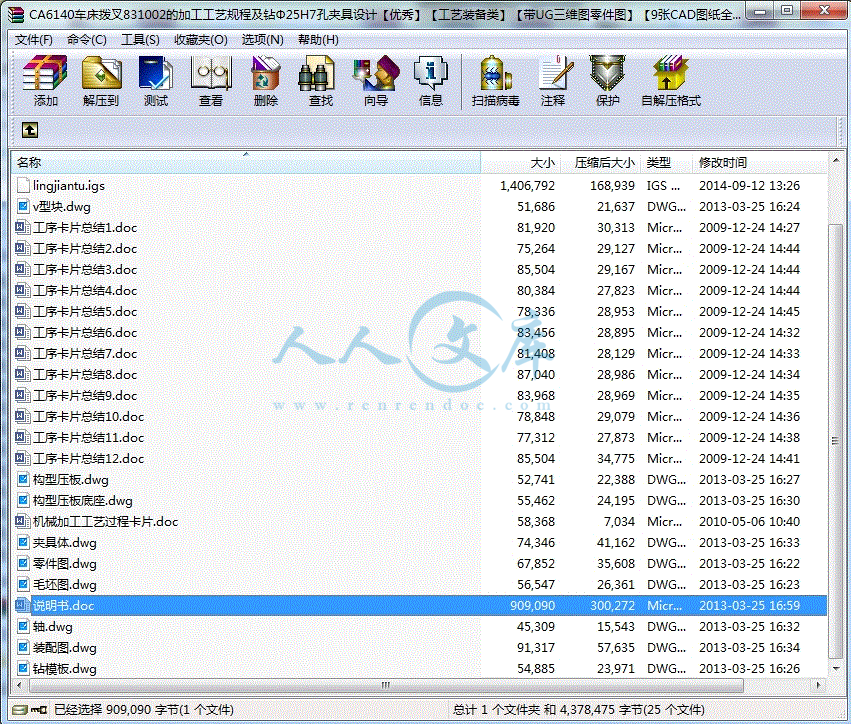
Task: Select the icon of 机械加工工艺过程卡片.doc
Action: tap(23, 521)
